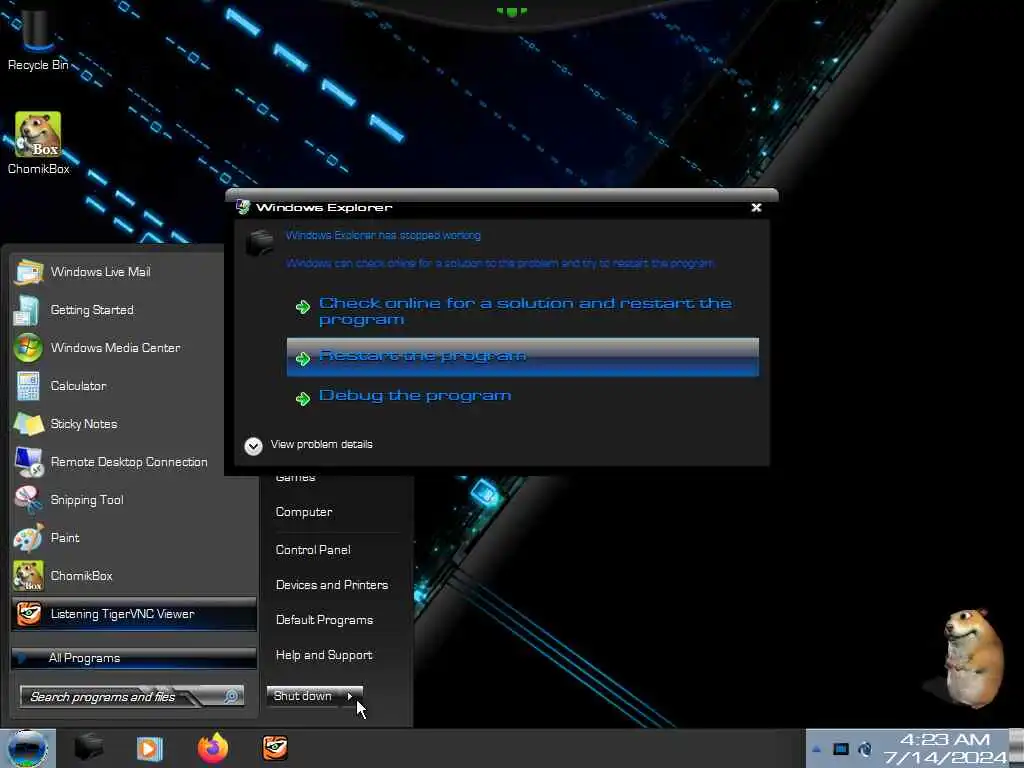Open the Shut down options arrow
The width and height of the screenshot is (1024, 768).
coord(351,696)
